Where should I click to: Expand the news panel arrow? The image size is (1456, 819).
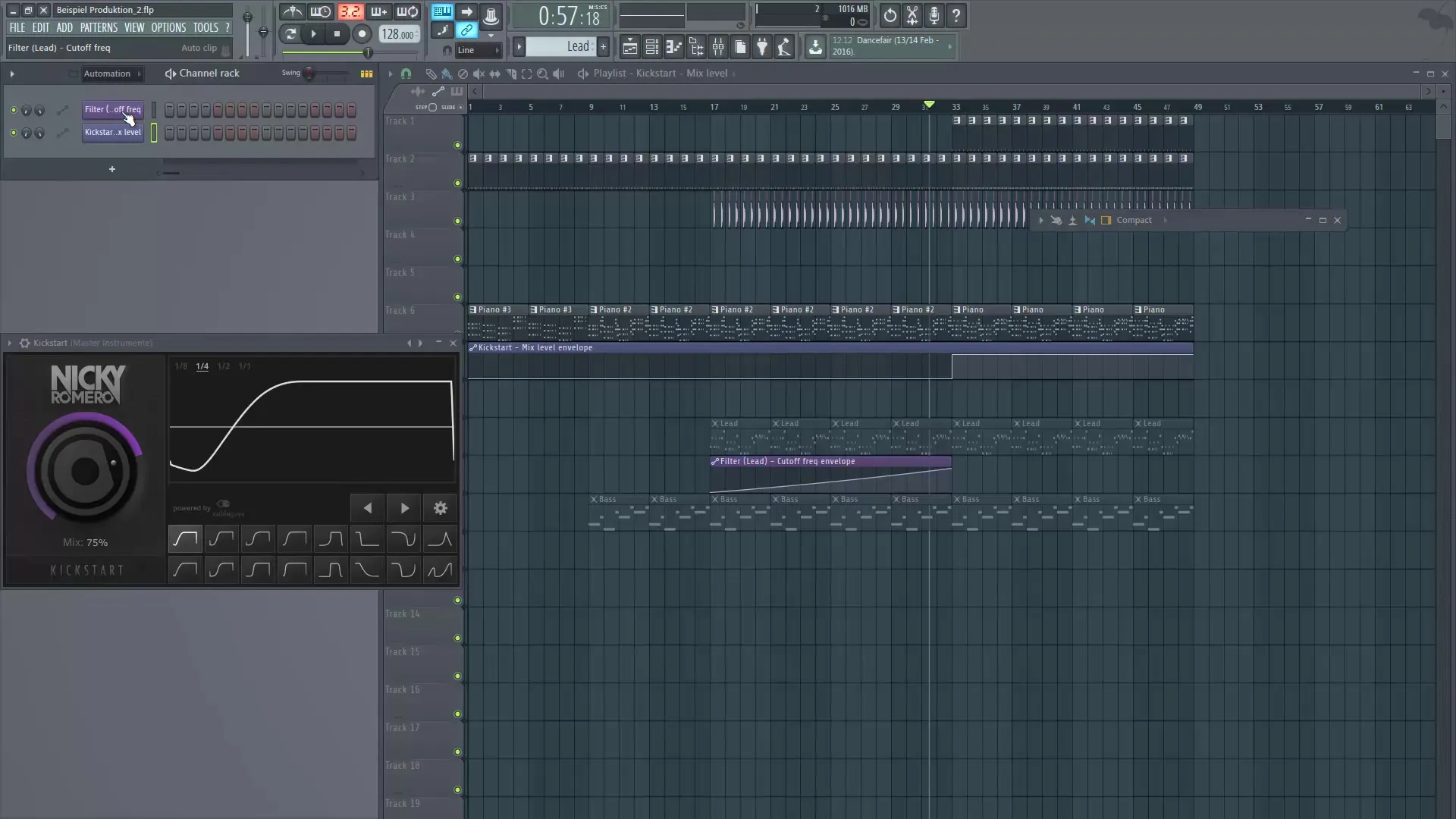(x=949, y=46)
